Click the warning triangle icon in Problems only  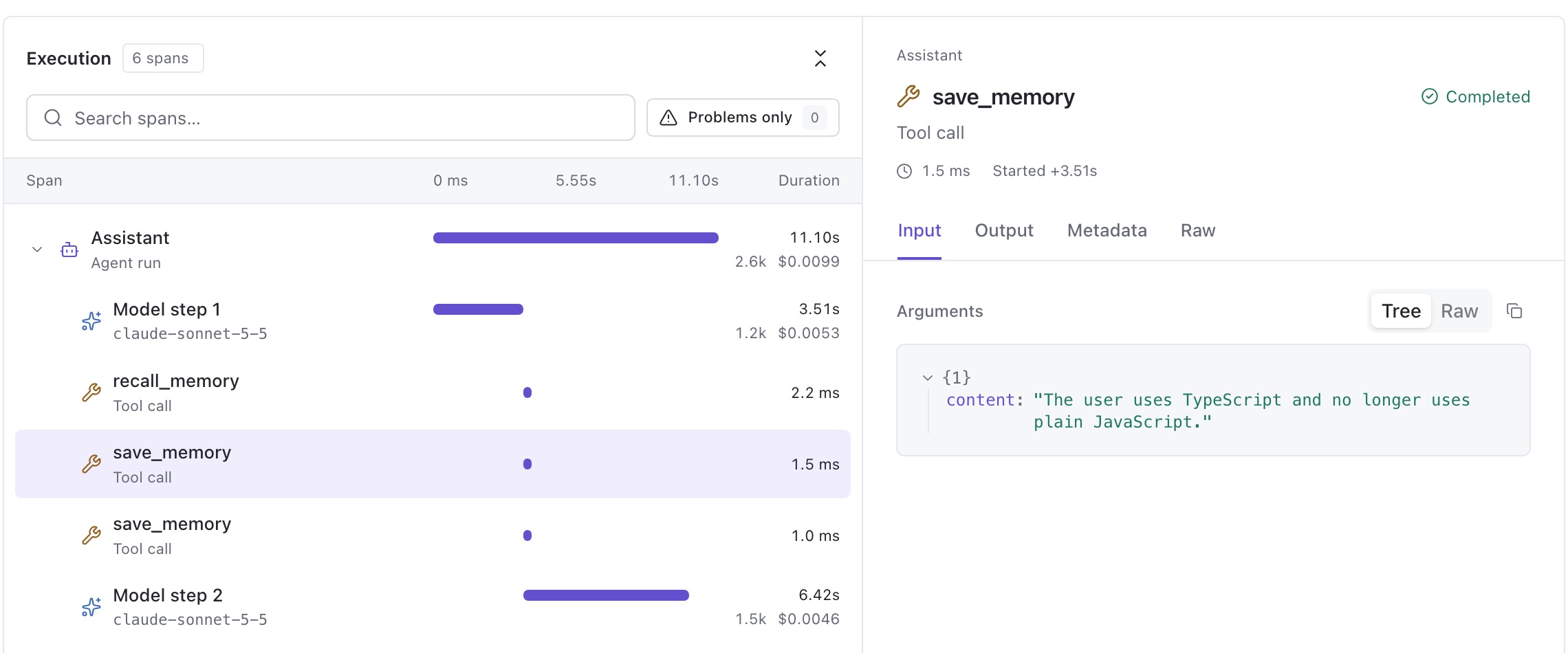[x=668, y=118]
